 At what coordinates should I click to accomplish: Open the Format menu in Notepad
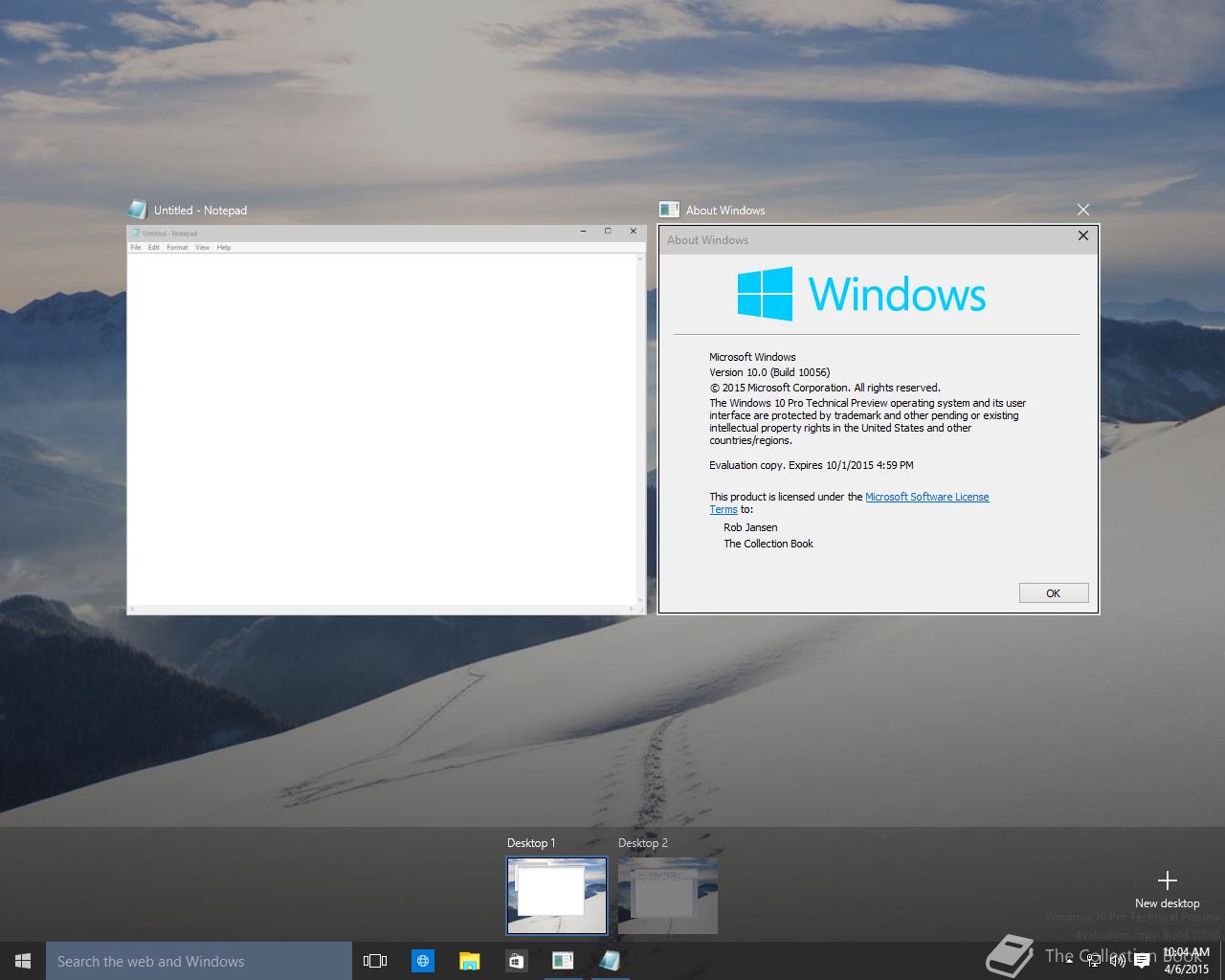coord(177,247)
